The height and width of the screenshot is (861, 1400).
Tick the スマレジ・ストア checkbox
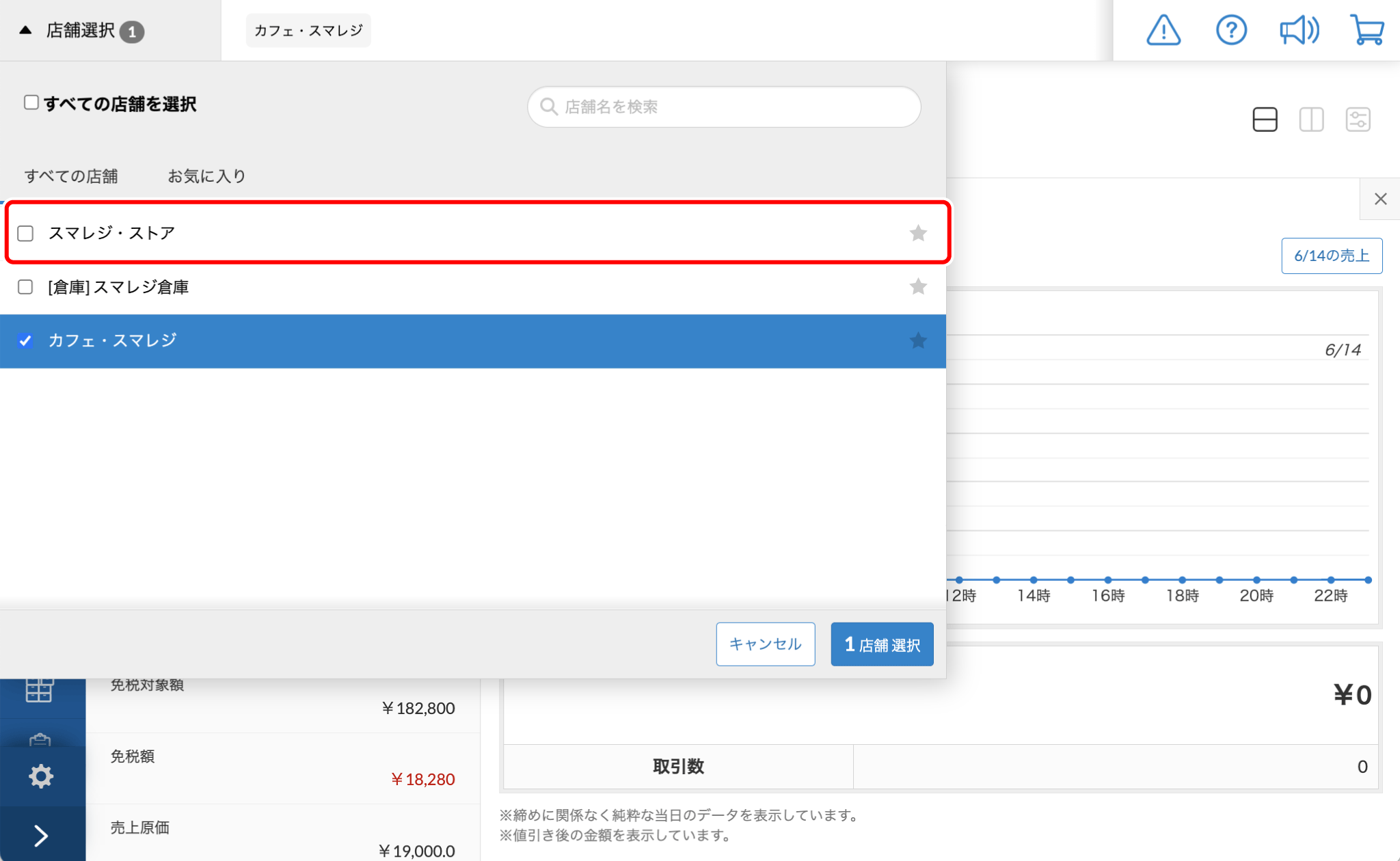(x=26, y=234)
